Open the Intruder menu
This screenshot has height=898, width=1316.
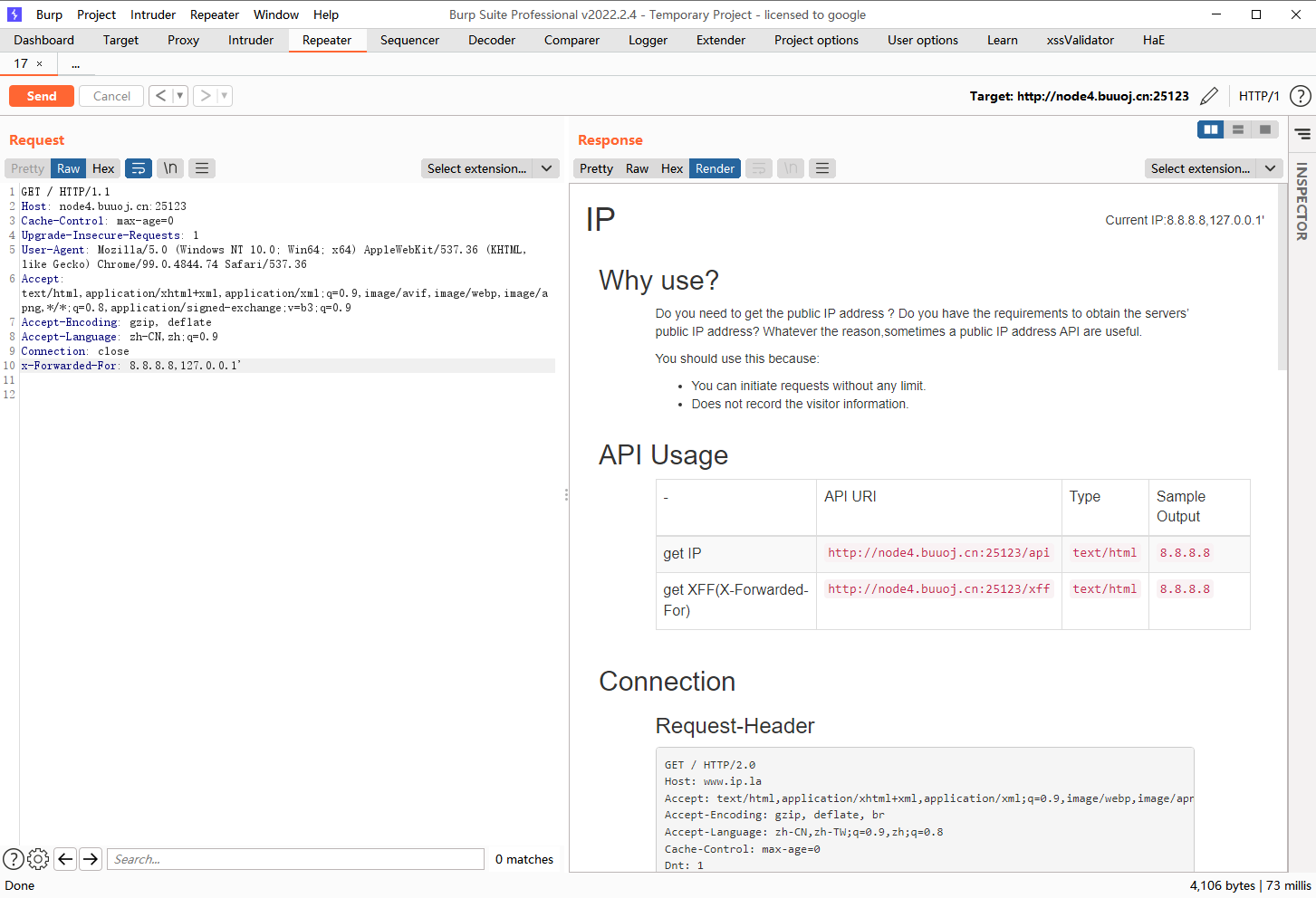click(x=153, y=14)
